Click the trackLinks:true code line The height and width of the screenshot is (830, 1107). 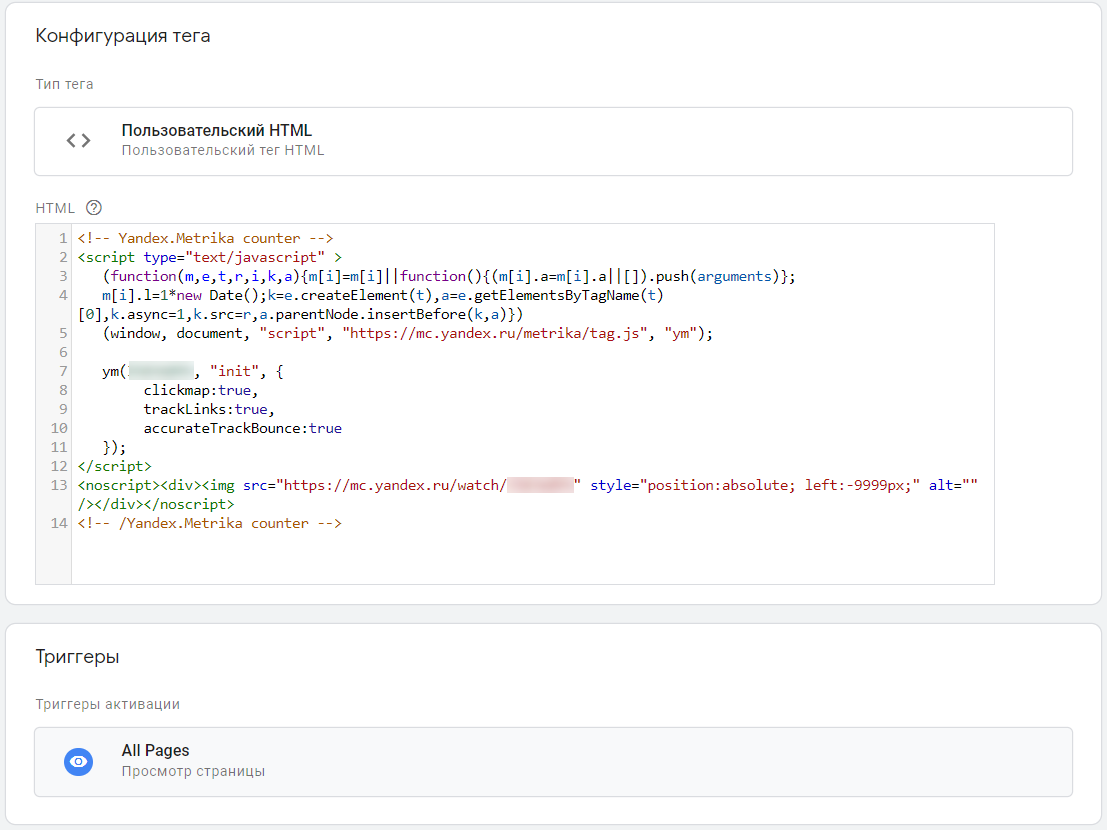209,409
